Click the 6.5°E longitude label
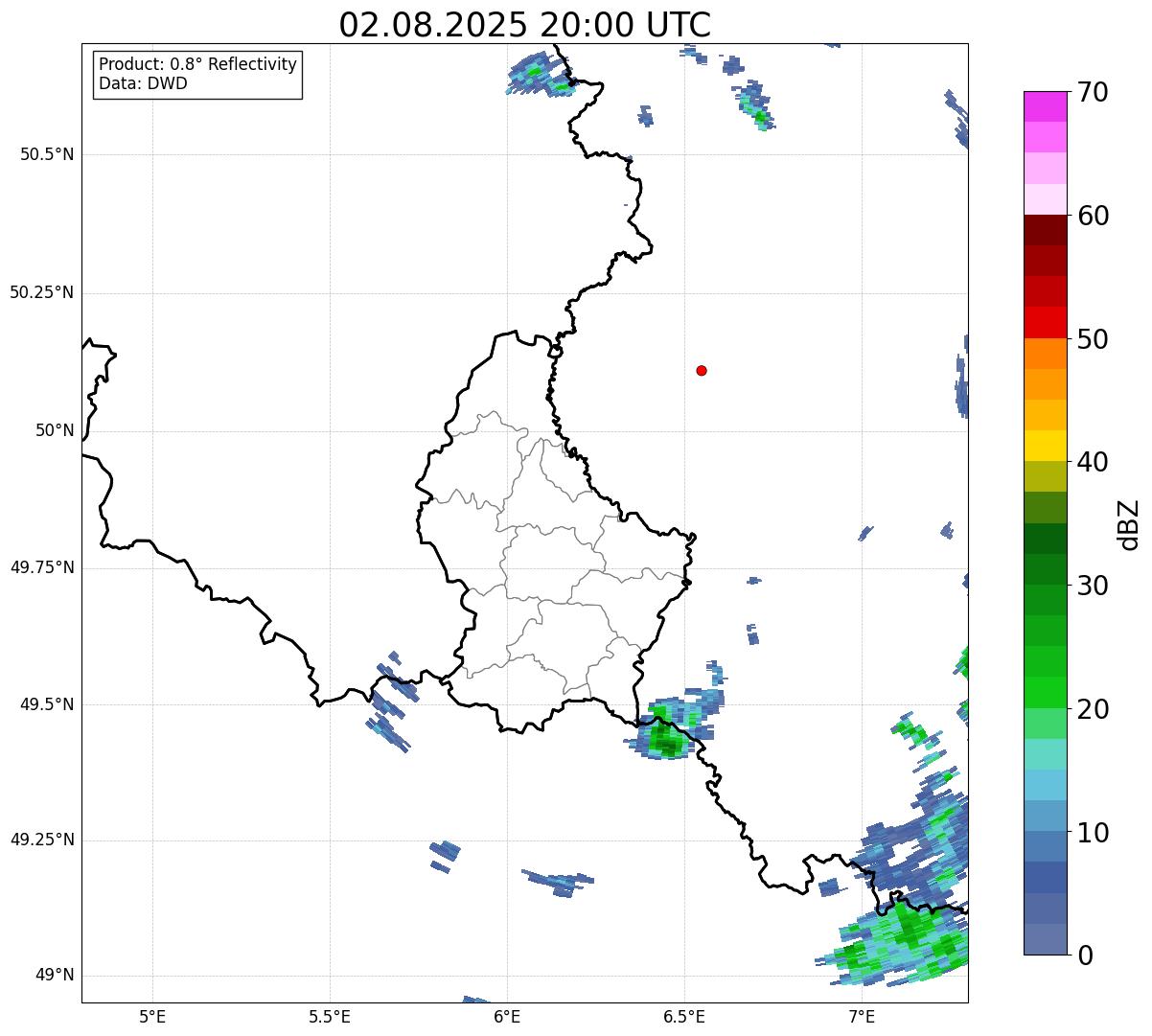 [684, 1016]
